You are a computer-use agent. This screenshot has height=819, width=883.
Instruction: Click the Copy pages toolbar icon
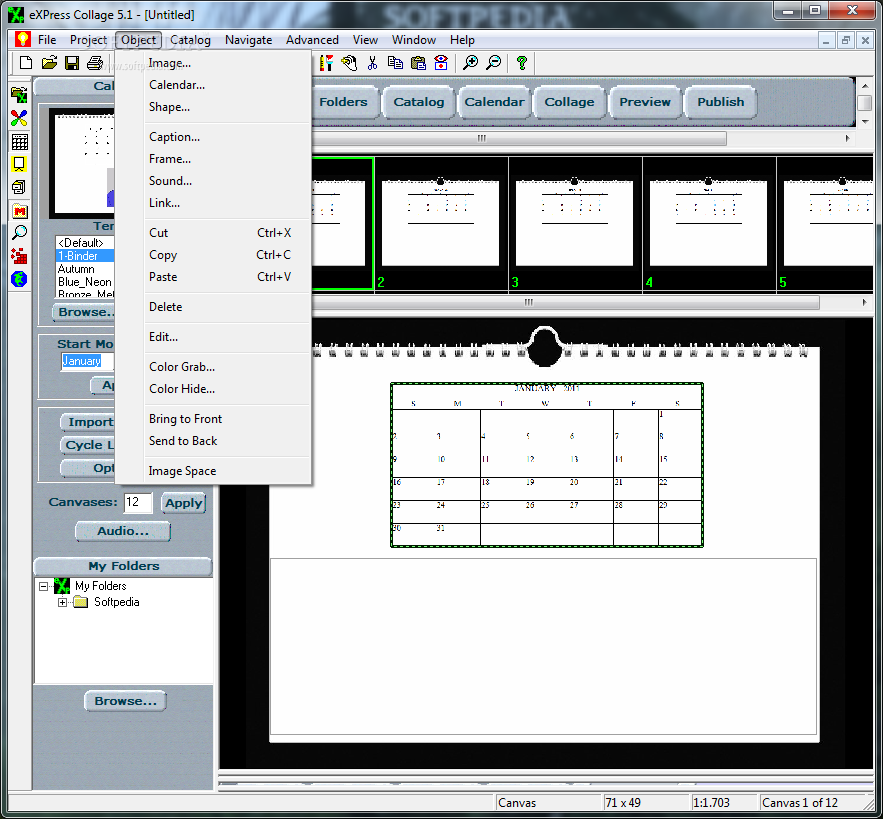pos(395,63)
